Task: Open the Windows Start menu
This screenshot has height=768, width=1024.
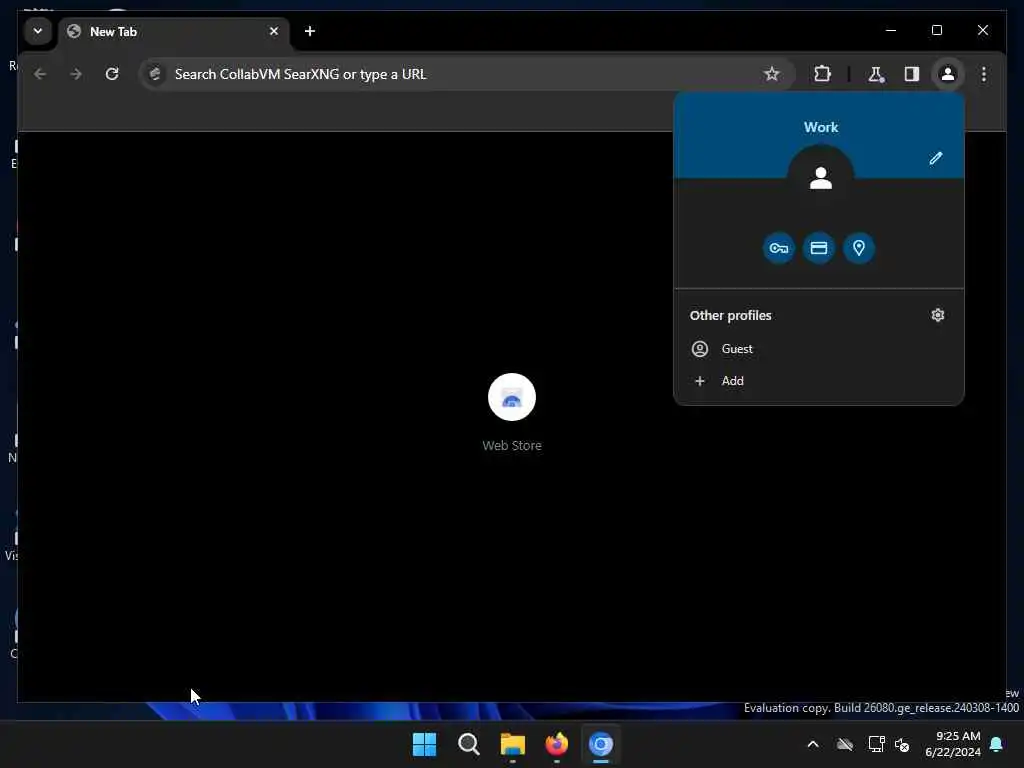Action: (x=424, y=744)
